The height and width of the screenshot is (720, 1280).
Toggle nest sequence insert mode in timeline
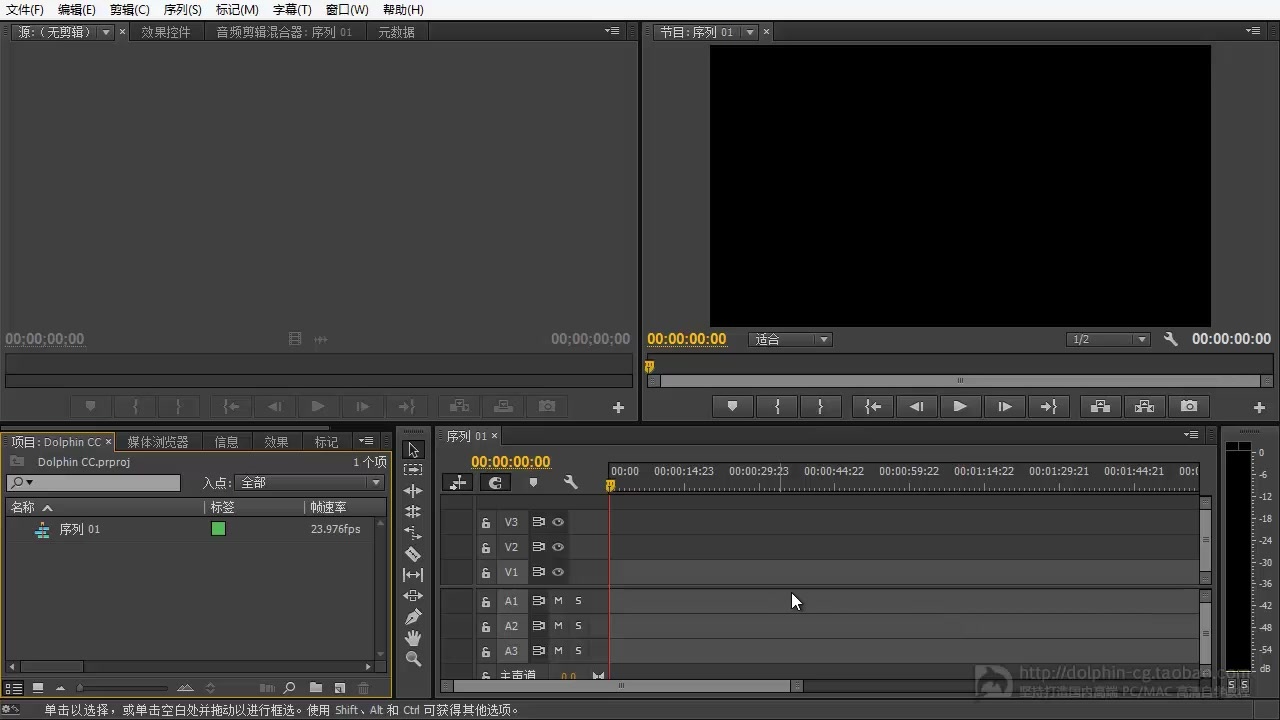tap(458, 483)
